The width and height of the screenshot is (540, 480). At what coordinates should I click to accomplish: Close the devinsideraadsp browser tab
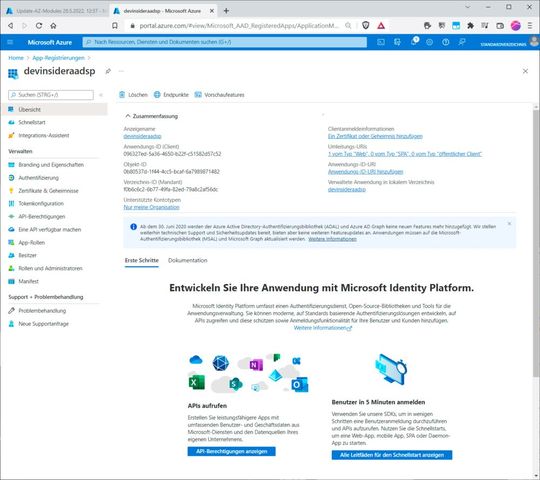tap(212, 11)
